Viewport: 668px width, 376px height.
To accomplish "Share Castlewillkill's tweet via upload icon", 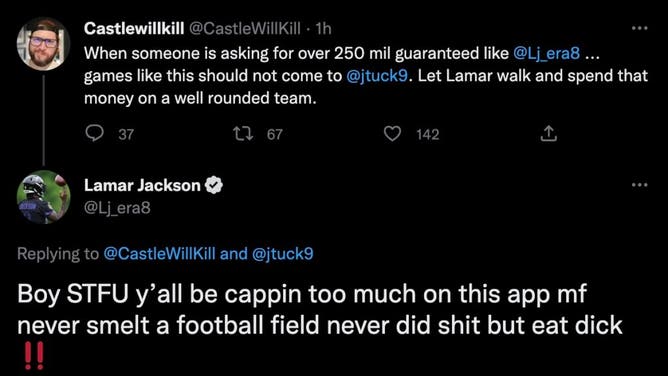I will (548, 134).
